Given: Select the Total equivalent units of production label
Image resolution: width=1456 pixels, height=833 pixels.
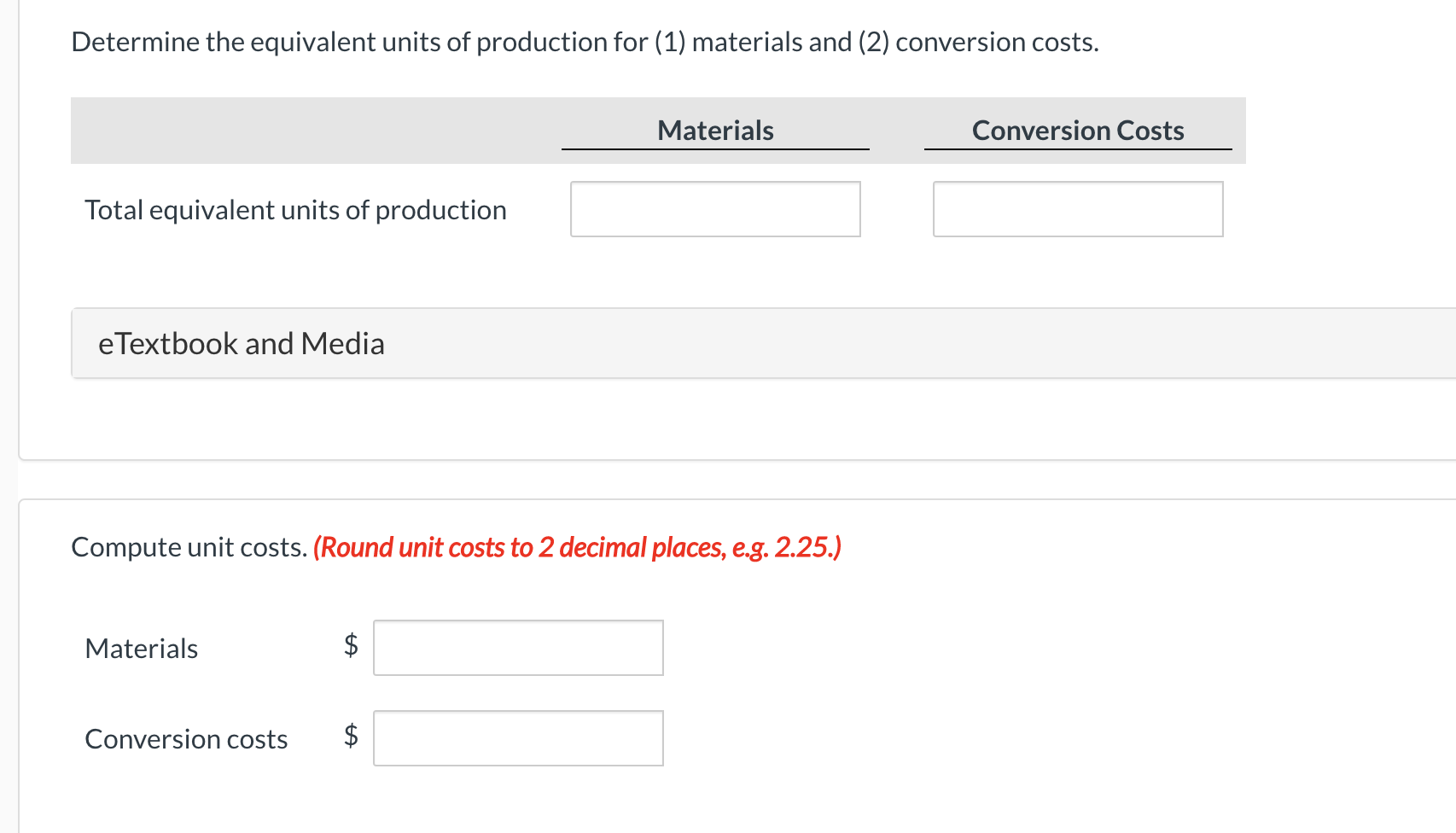Looking at the screenshot, I should [295, 210].
